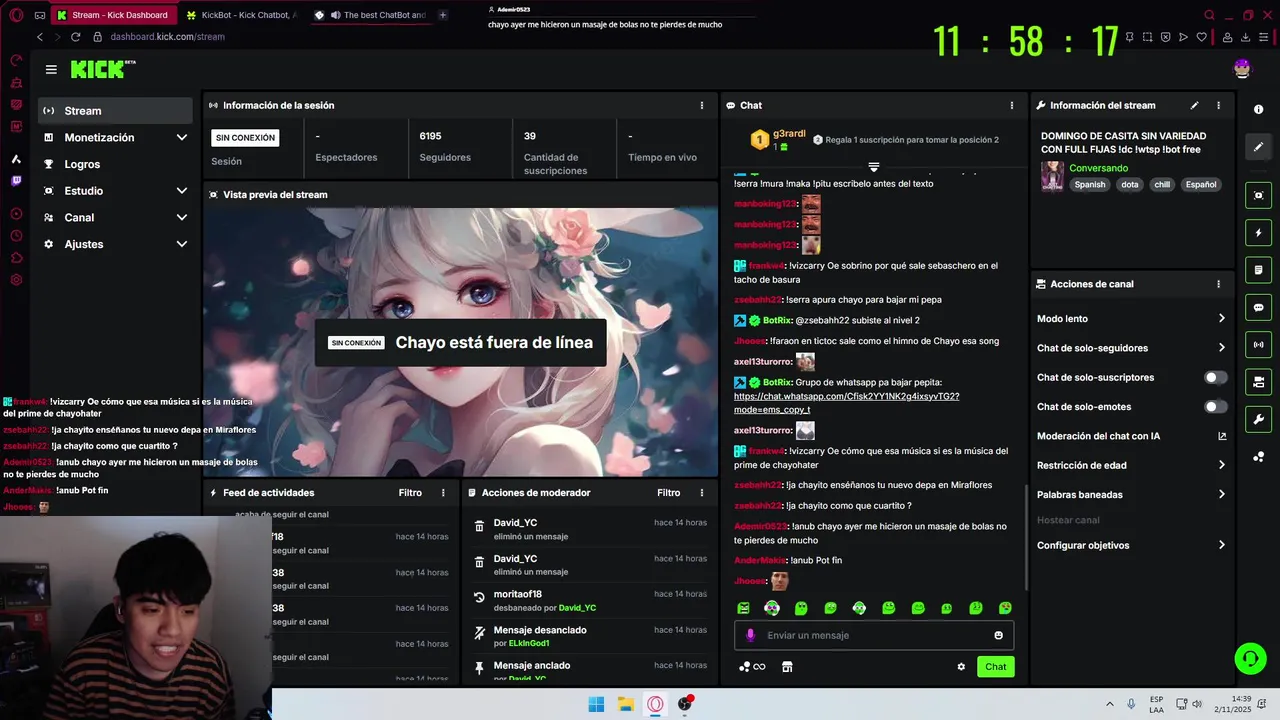Open Palabras baneadas options
1280x720 pixels.
pos(1131,495)
